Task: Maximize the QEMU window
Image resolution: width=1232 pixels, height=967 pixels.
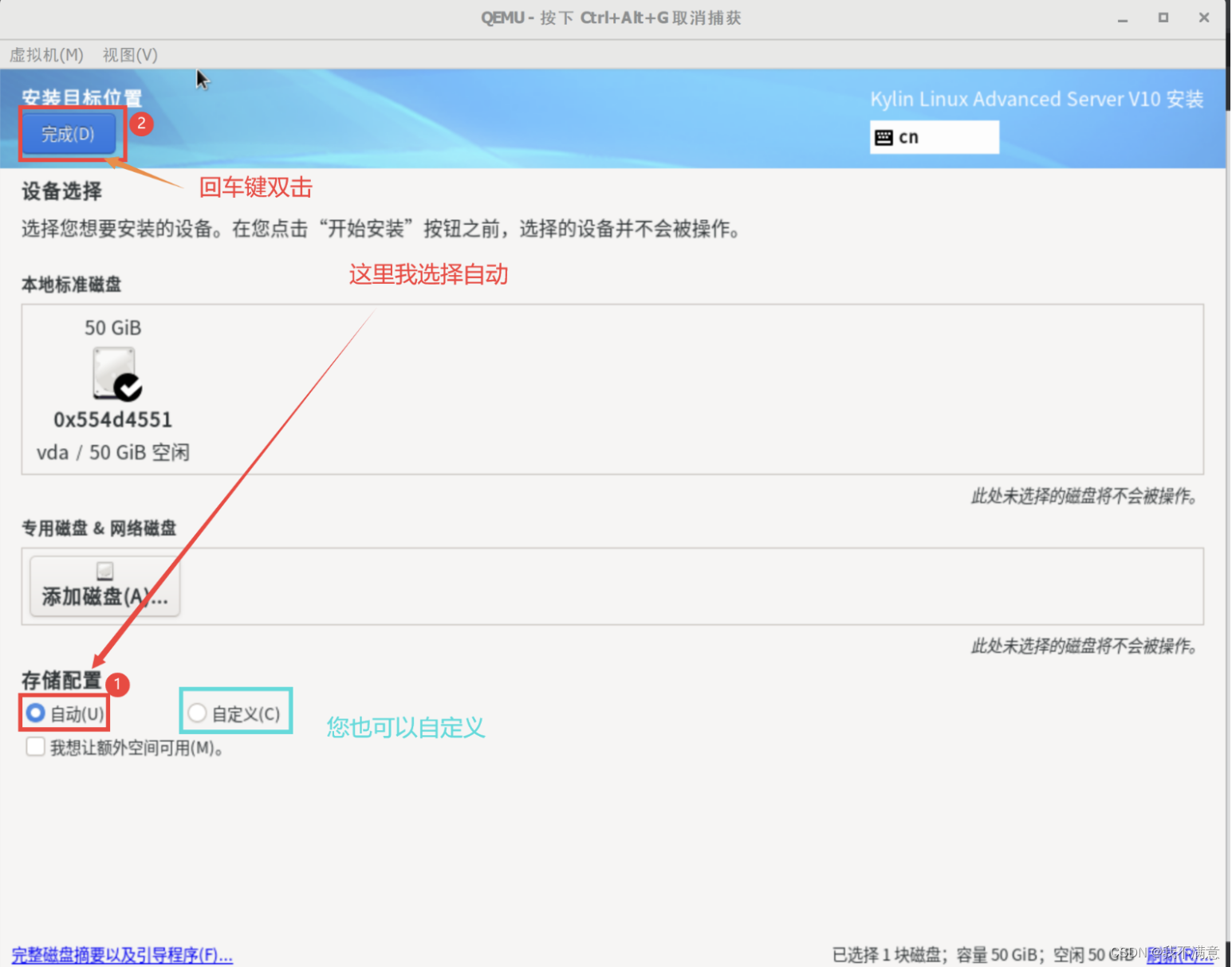Action: [x=1163, y=18]
